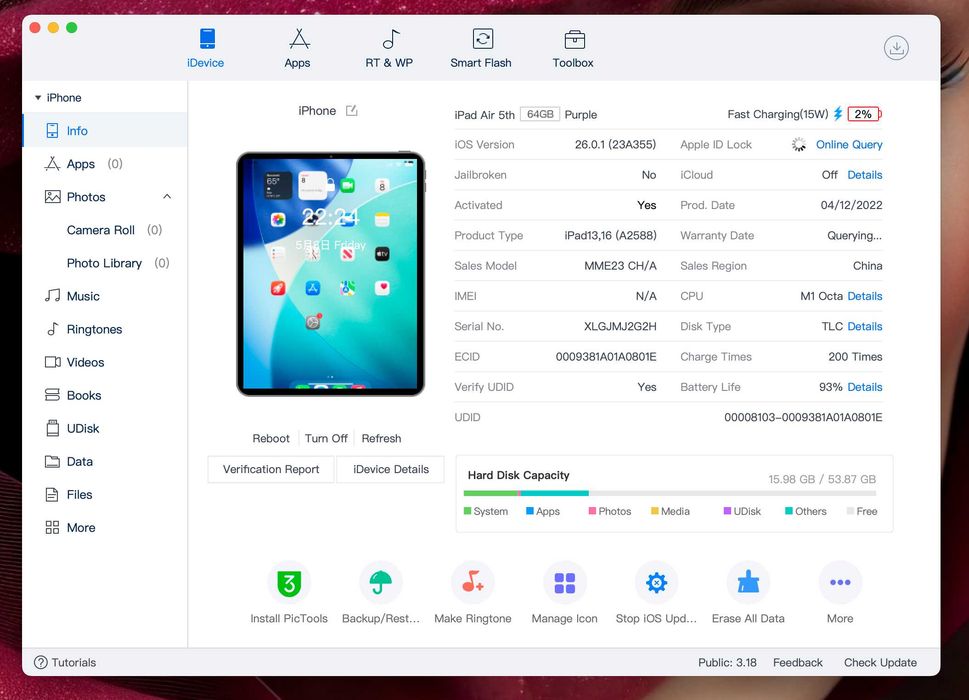The image size is (969, 700).
Task: Click the Photos legend color swatch
Action: click(592, 511)
